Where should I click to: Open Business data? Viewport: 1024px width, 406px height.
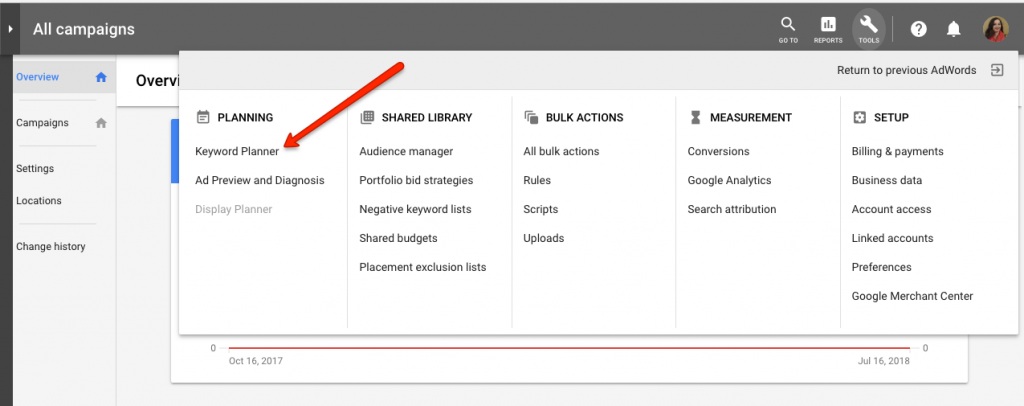pyautogui.click(x=887, y=180)
